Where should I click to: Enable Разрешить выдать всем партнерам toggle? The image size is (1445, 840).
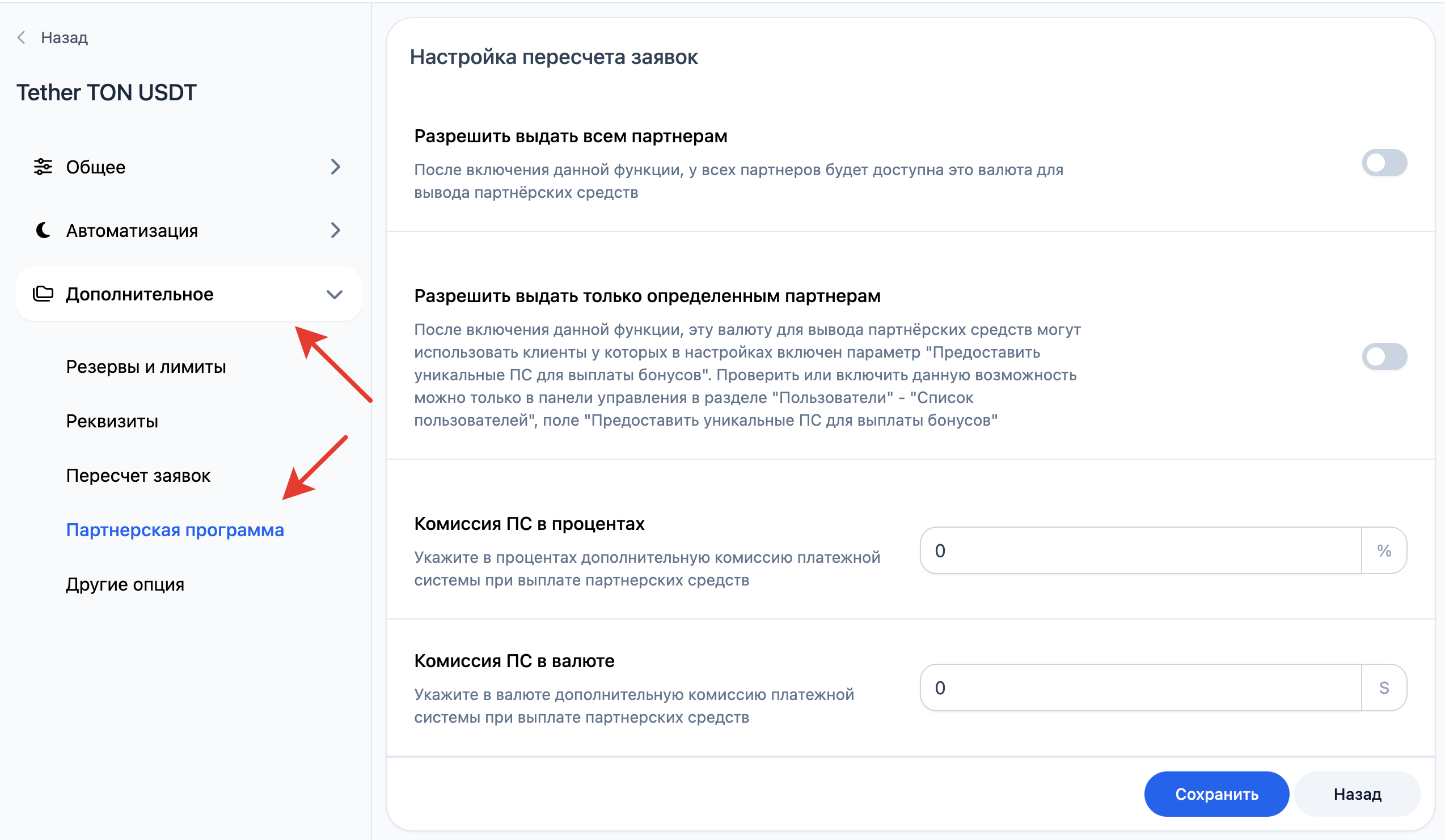(1385, 163)
